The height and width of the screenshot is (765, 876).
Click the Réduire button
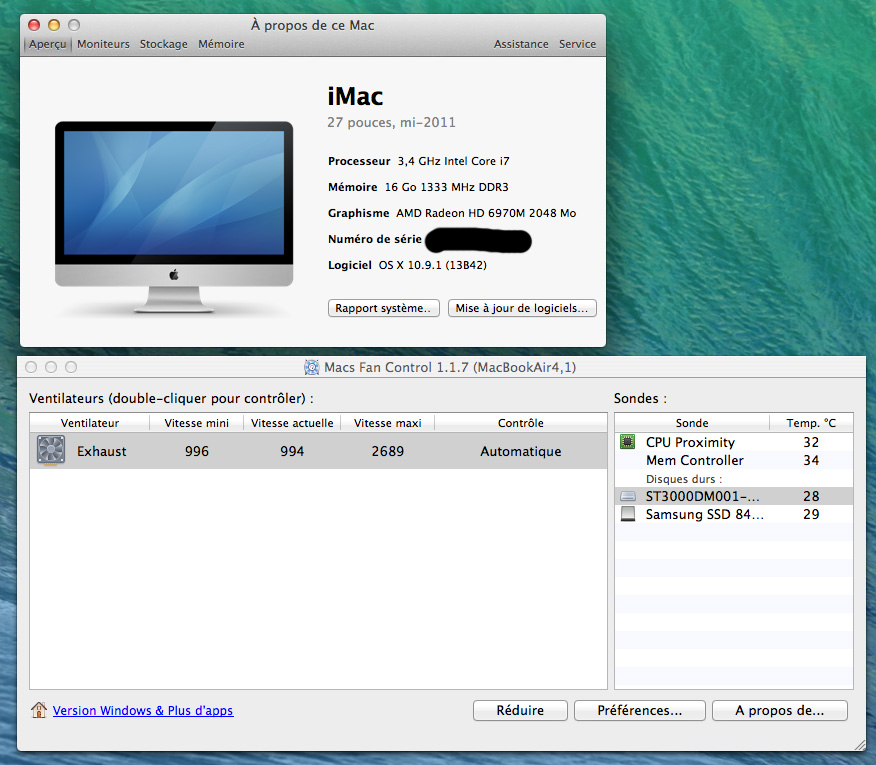(520, 710)
